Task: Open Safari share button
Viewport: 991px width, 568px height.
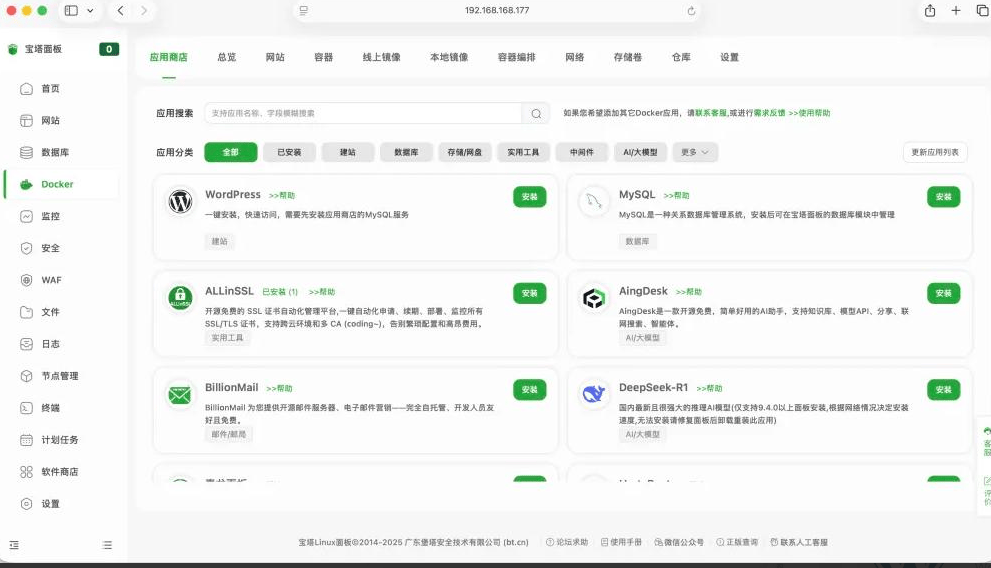Action: tap(930, 11)
